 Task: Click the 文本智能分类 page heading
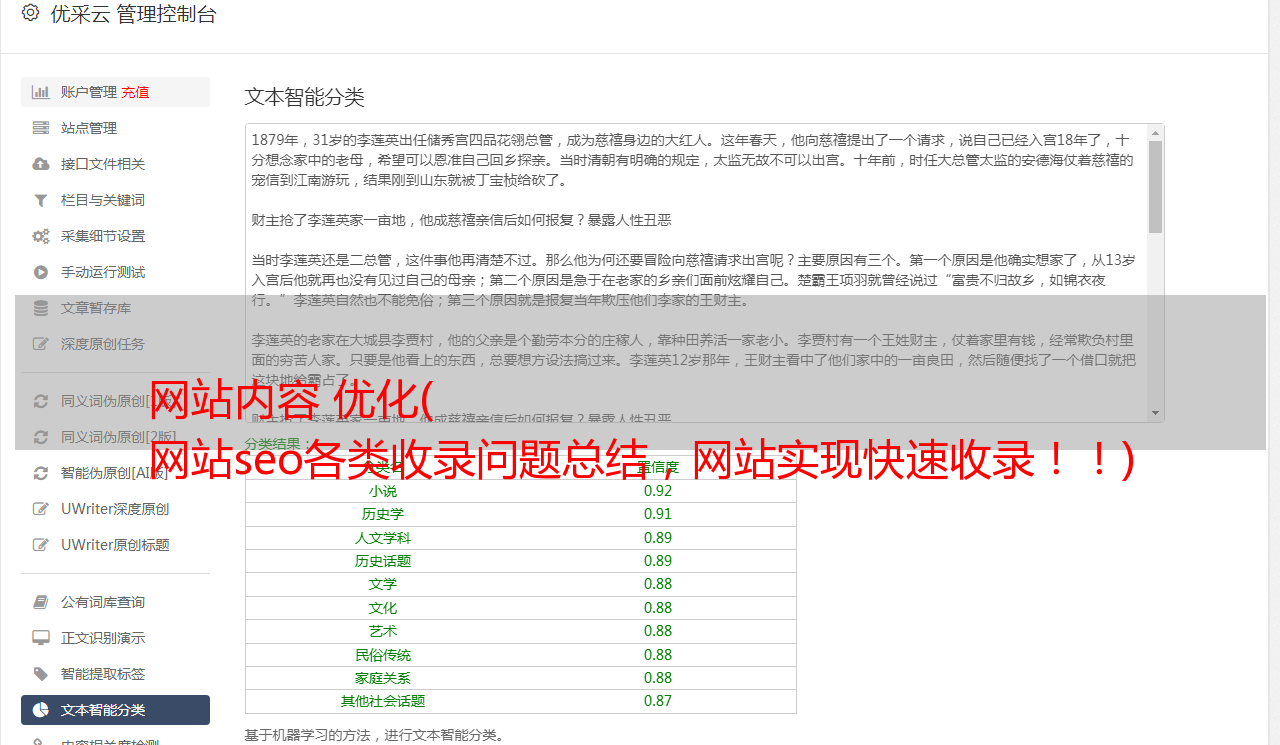click(305, 97)
